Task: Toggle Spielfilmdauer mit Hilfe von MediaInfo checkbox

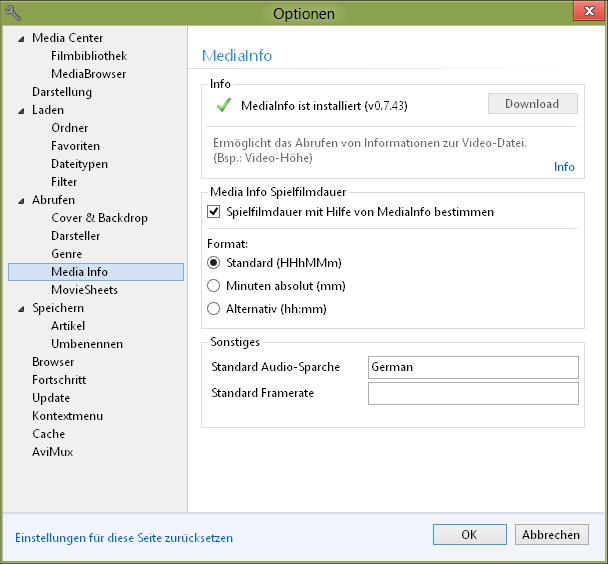Action: [214, 212]
